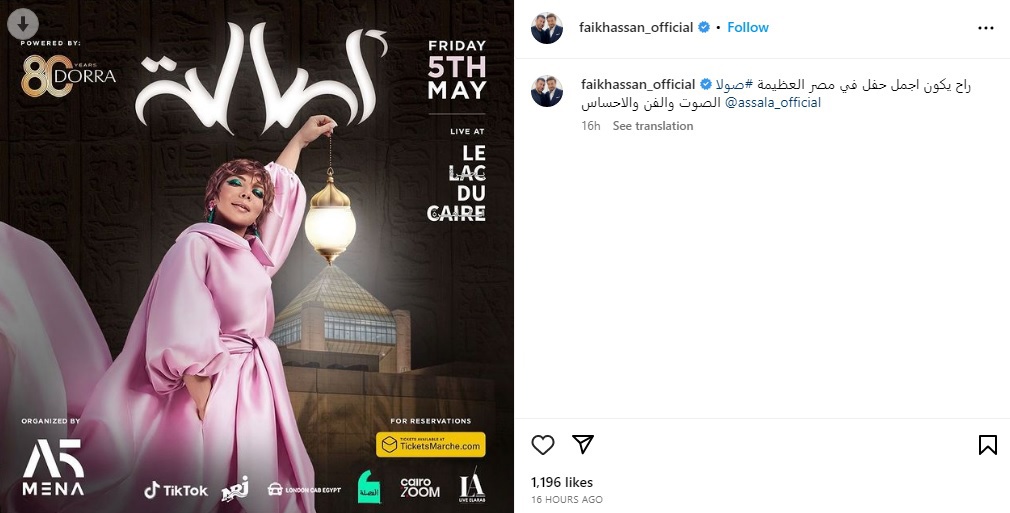Save post with bookmark icon
The image size is (1010, 513).
coord(987,445)
